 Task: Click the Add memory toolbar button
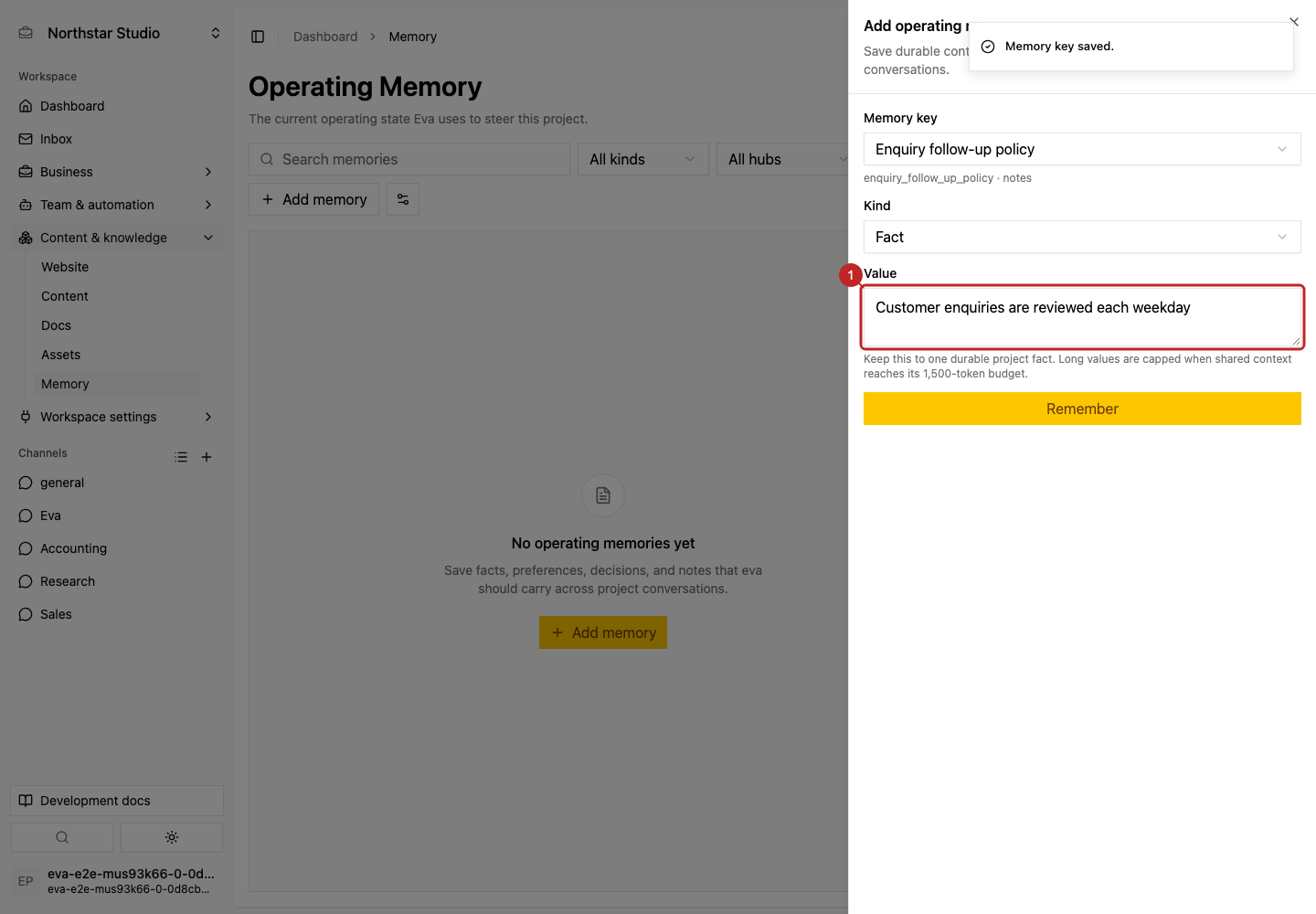(313, 199)
